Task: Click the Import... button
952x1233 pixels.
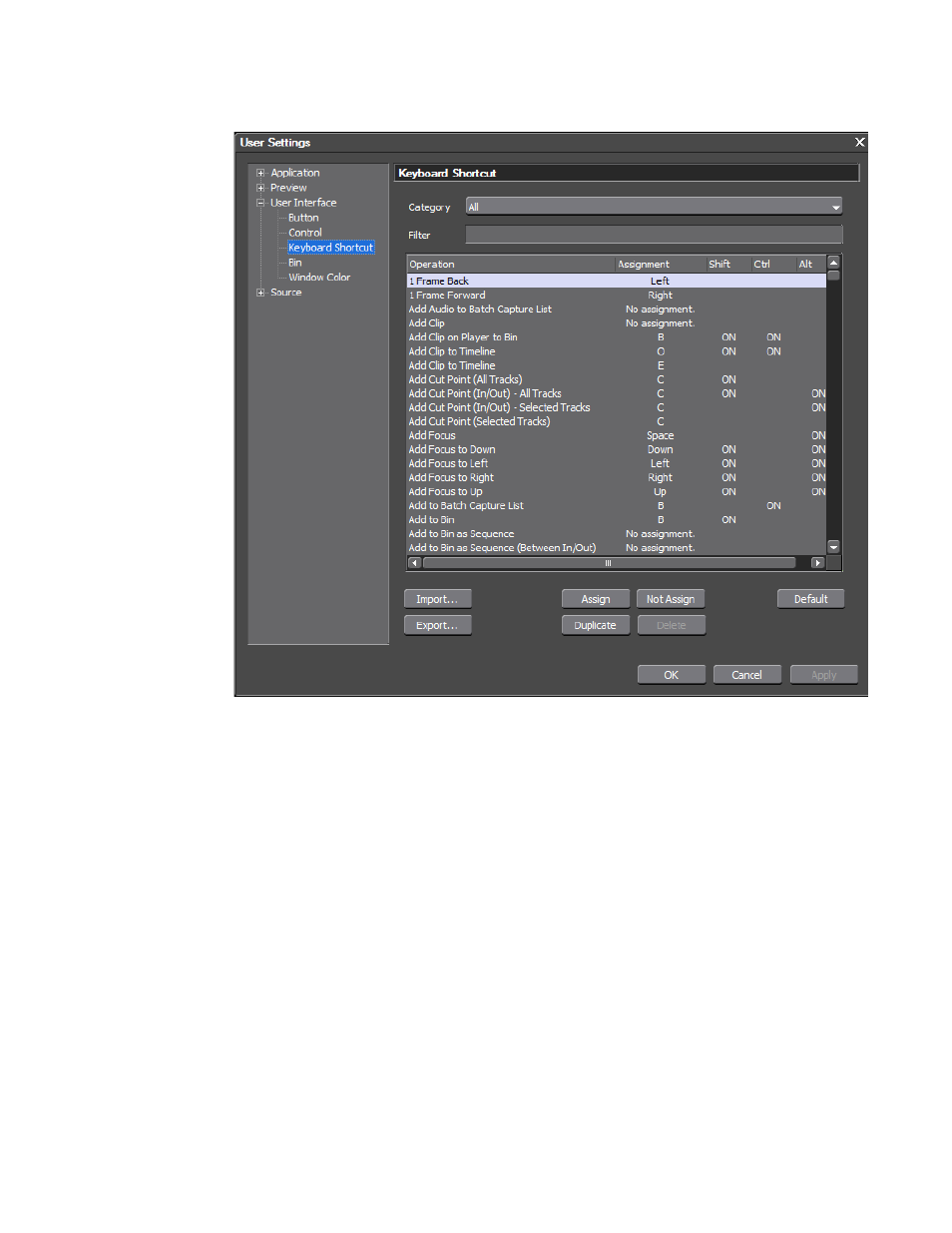Action: [x=437, y=599]
